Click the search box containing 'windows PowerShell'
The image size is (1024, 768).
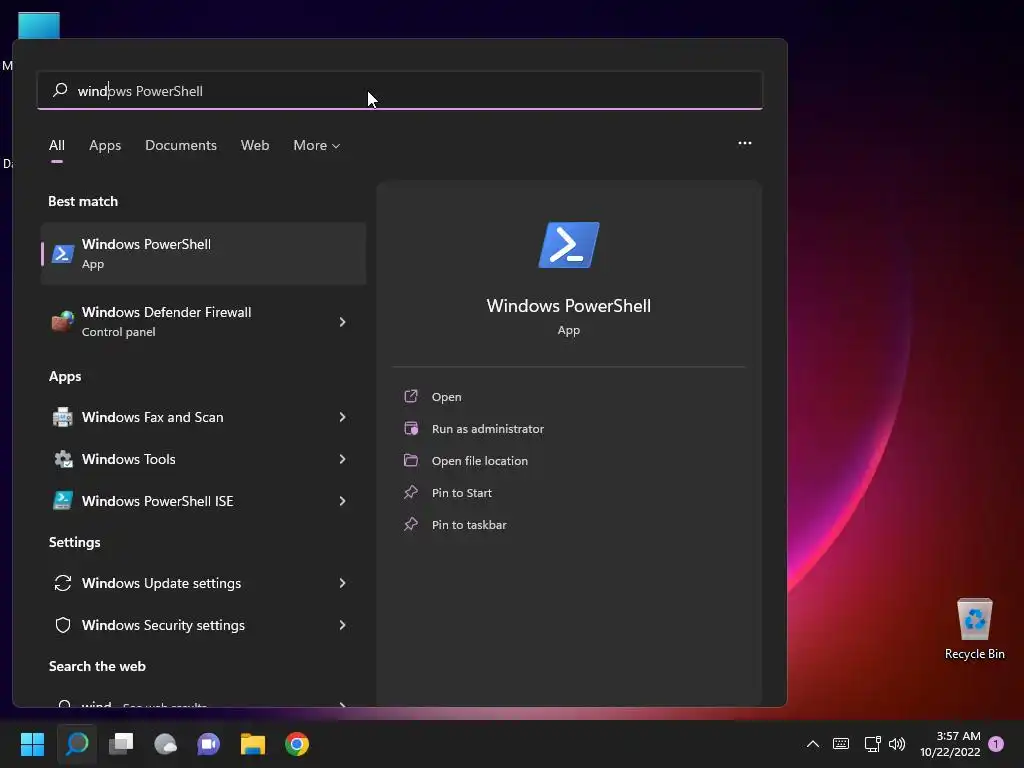point(400,91)
